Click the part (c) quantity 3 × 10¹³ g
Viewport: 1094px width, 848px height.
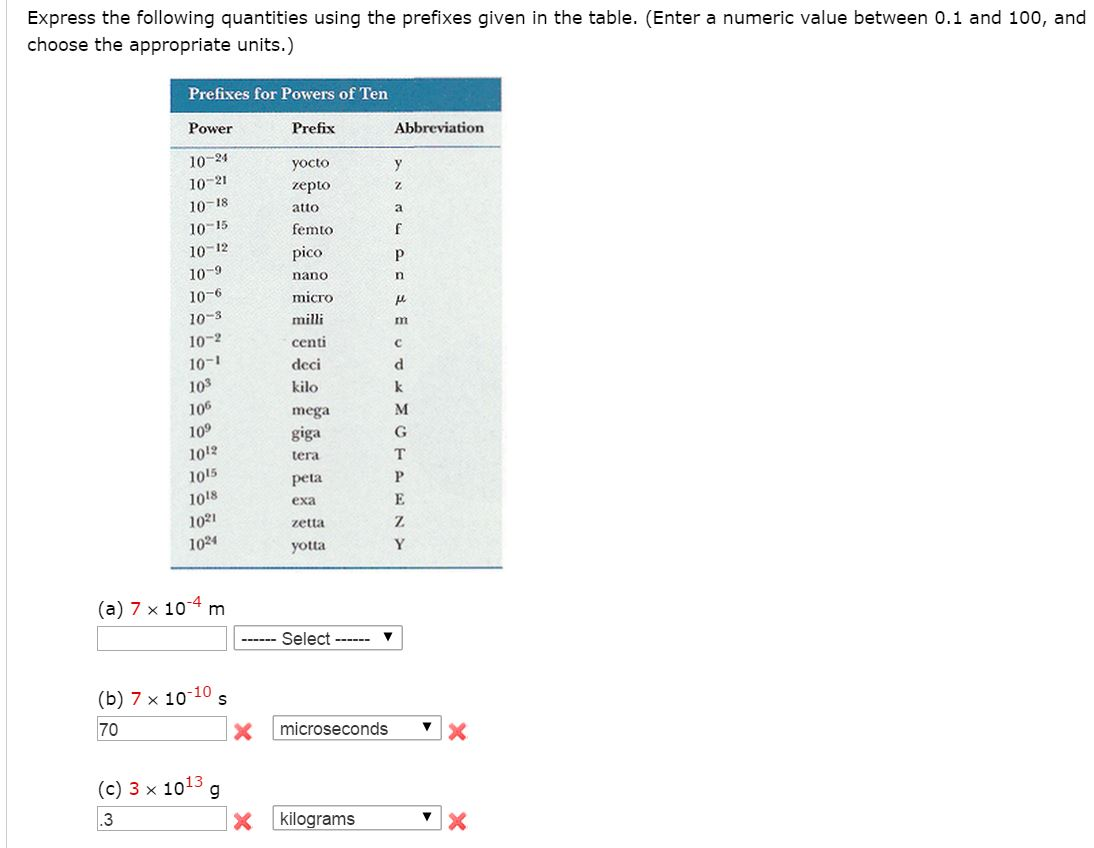(174, 787)
